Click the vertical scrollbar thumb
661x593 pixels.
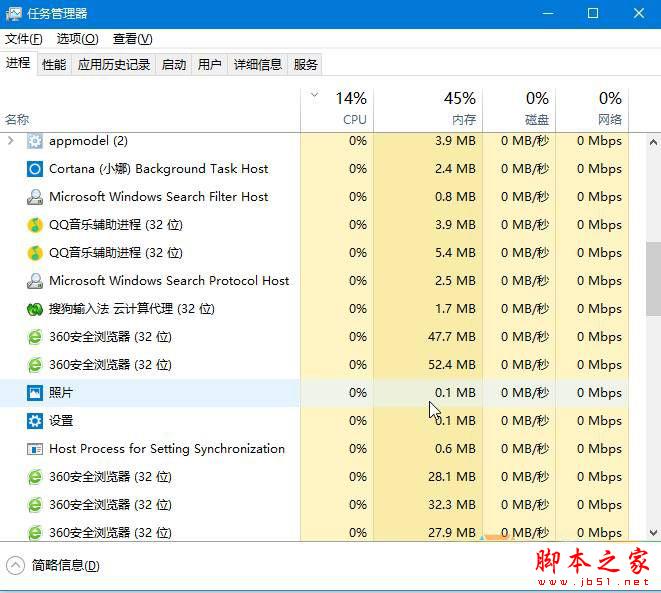pos(653,279)
